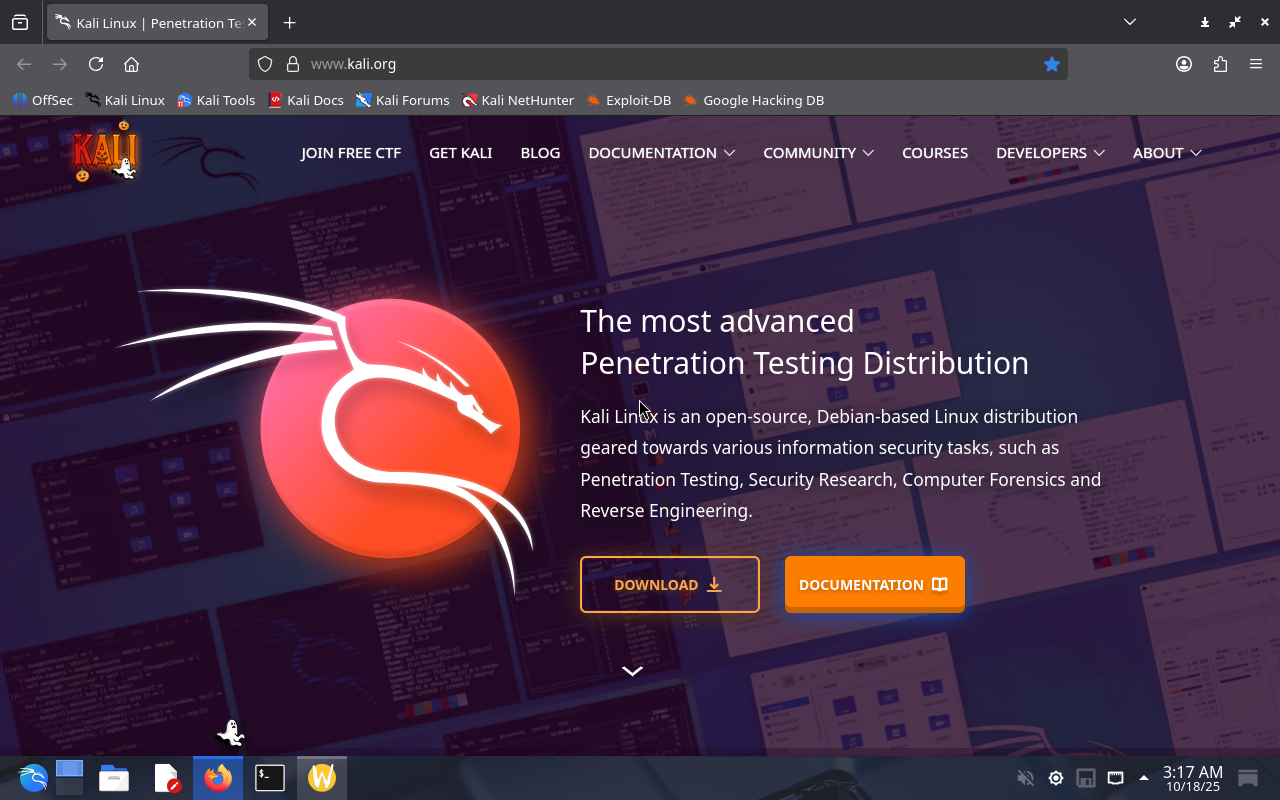This screenshot has height=800, width=1280.
Task: Toggle the muted volume tray icon
Action: point(1025,778)
